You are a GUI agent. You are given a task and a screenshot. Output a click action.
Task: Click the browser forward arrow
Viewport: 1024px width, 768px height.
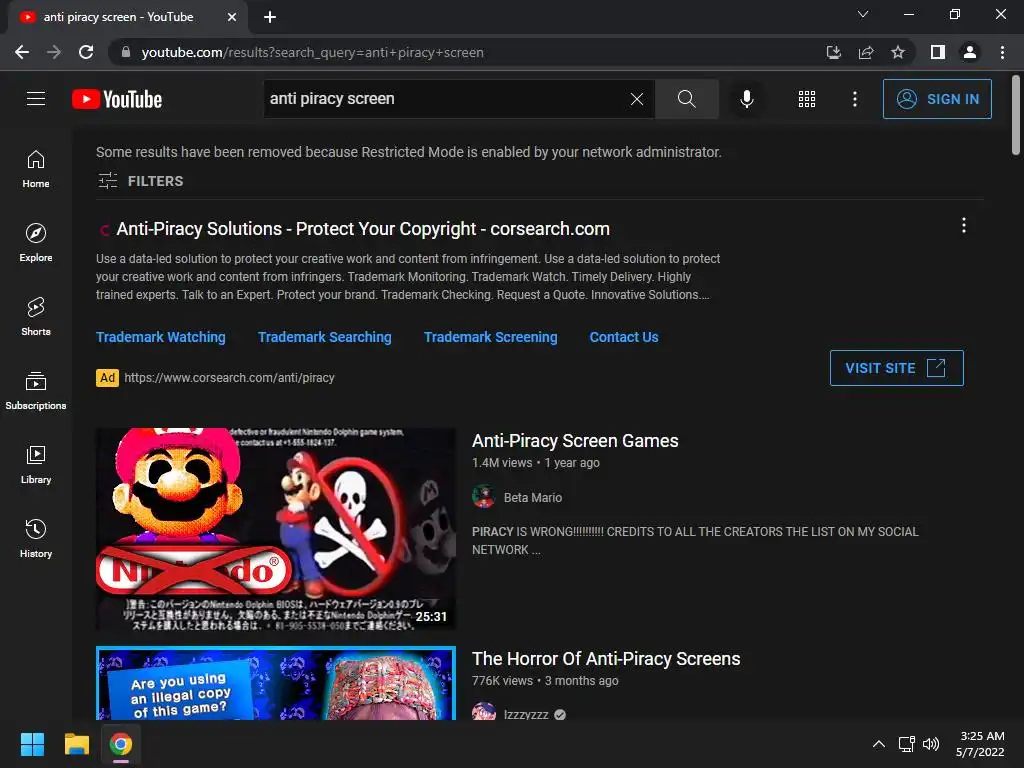point(54,52)
